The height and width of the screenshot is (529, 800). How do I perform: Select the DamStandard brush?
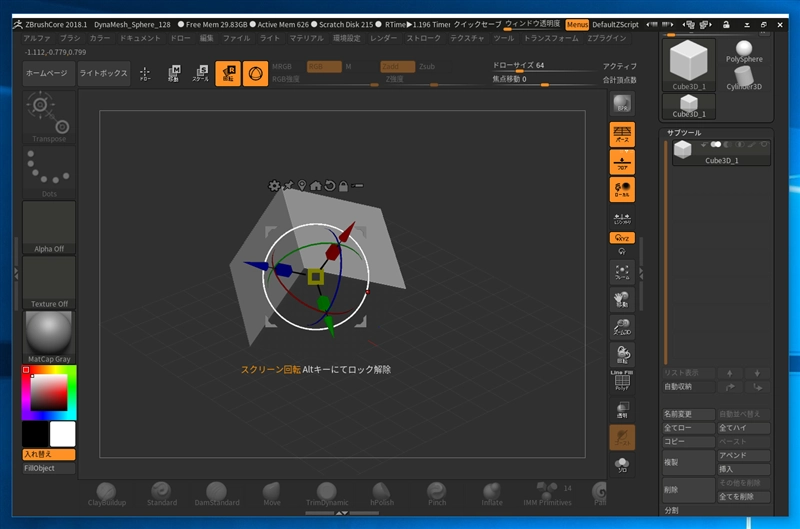coord(217,494)
